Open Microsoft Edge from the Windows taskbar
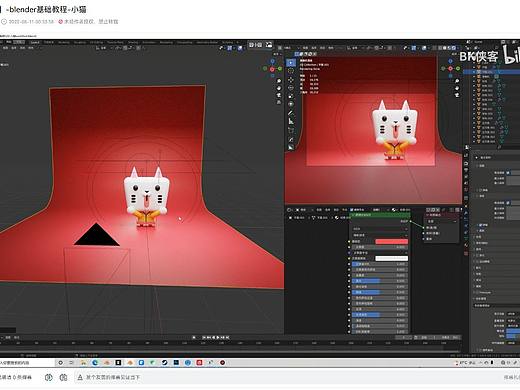Image resolution: width=520 pixels, height=390 pixels. tap(95, 363)
